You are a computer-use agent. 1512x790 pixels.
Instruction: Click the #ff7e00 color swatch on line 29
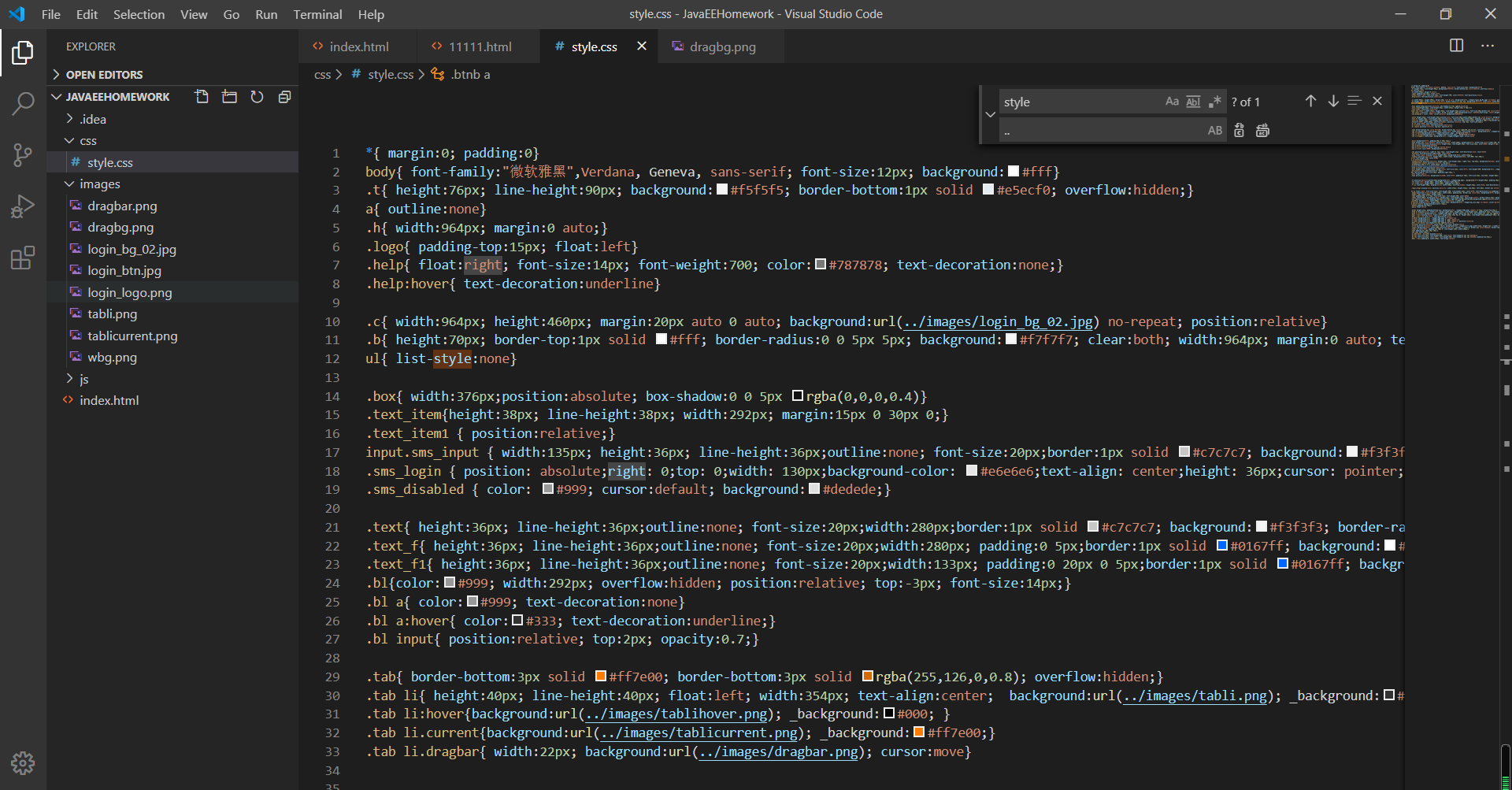(x=600, y=677)
